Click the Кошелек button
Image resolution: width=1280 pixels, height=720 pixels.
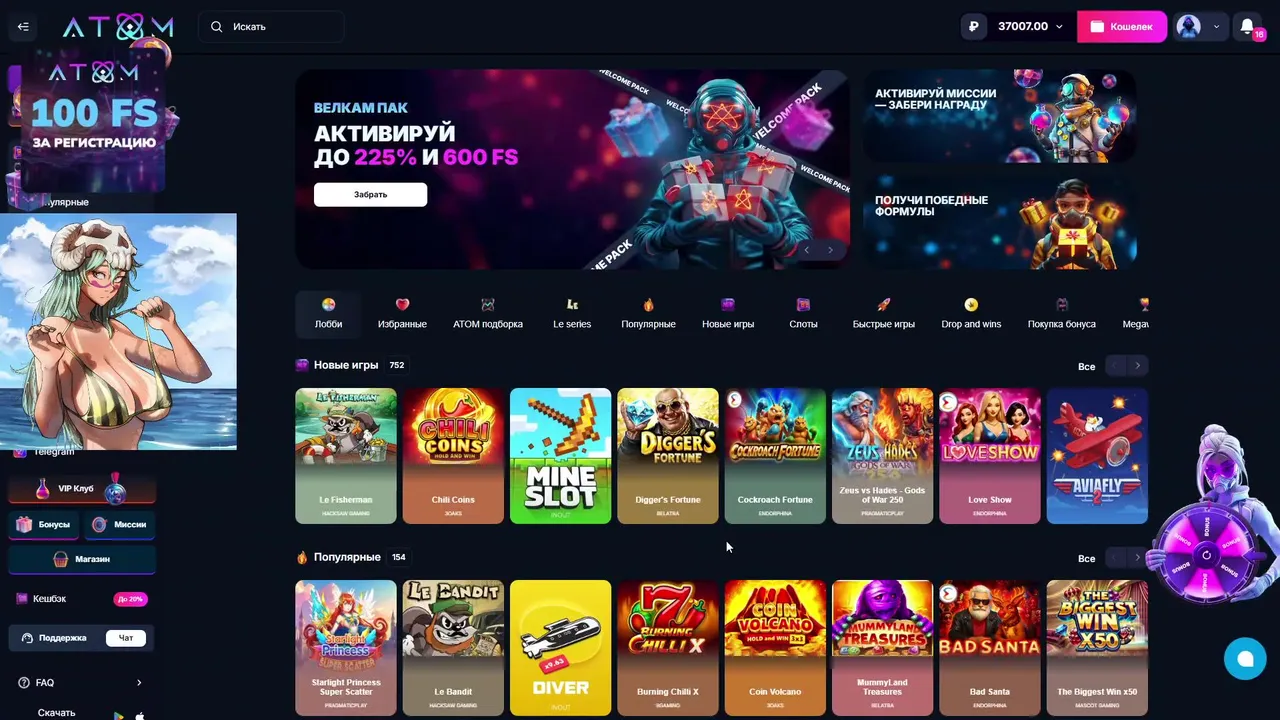pyautogui.click(x=1122, y=27)
